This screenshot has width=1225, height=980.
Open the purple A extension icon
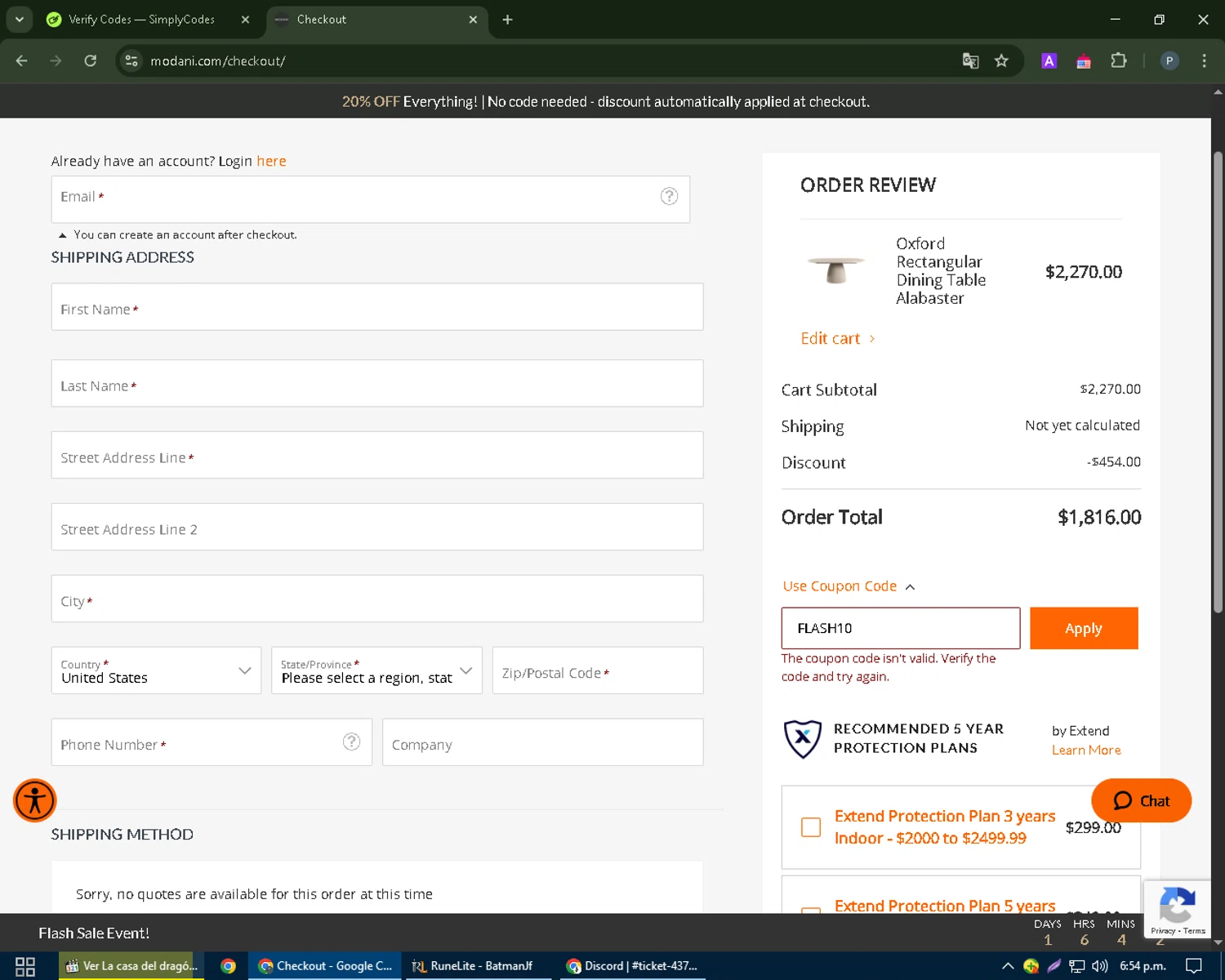coord(1049,60)
